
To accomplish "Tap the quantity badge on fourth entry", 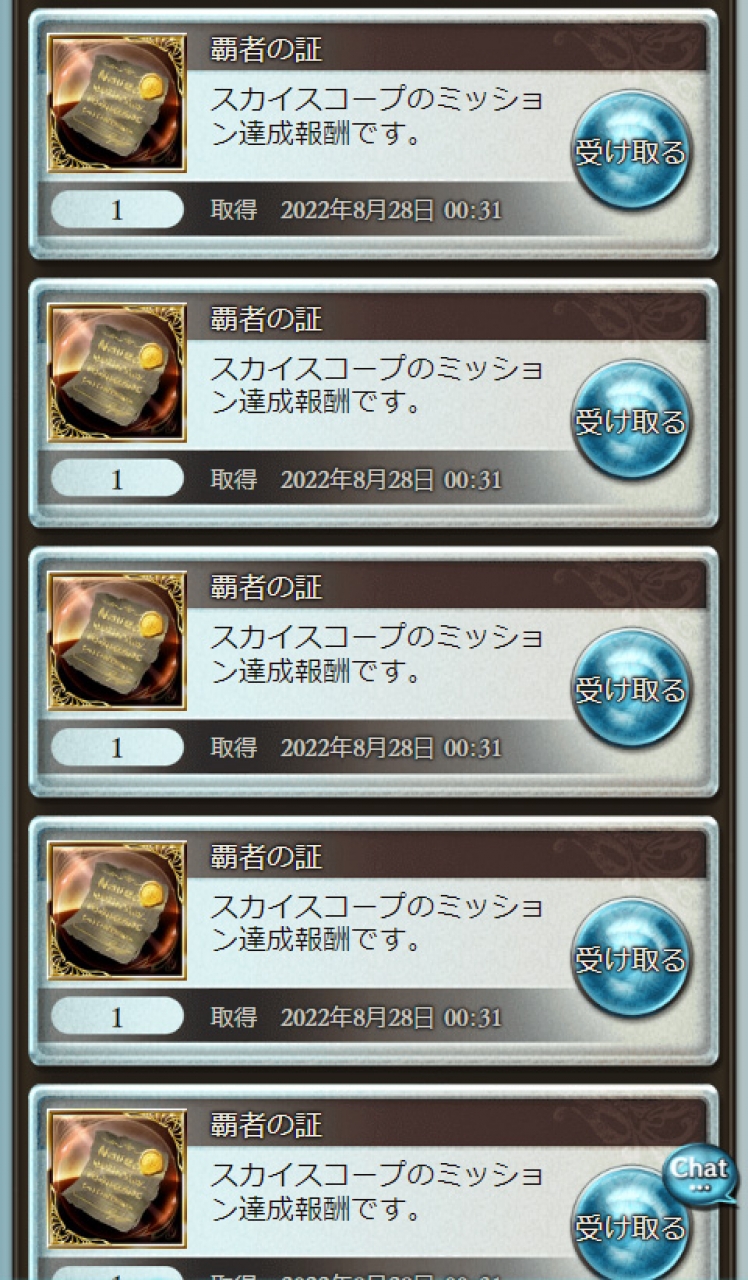I will point(117,1017).
